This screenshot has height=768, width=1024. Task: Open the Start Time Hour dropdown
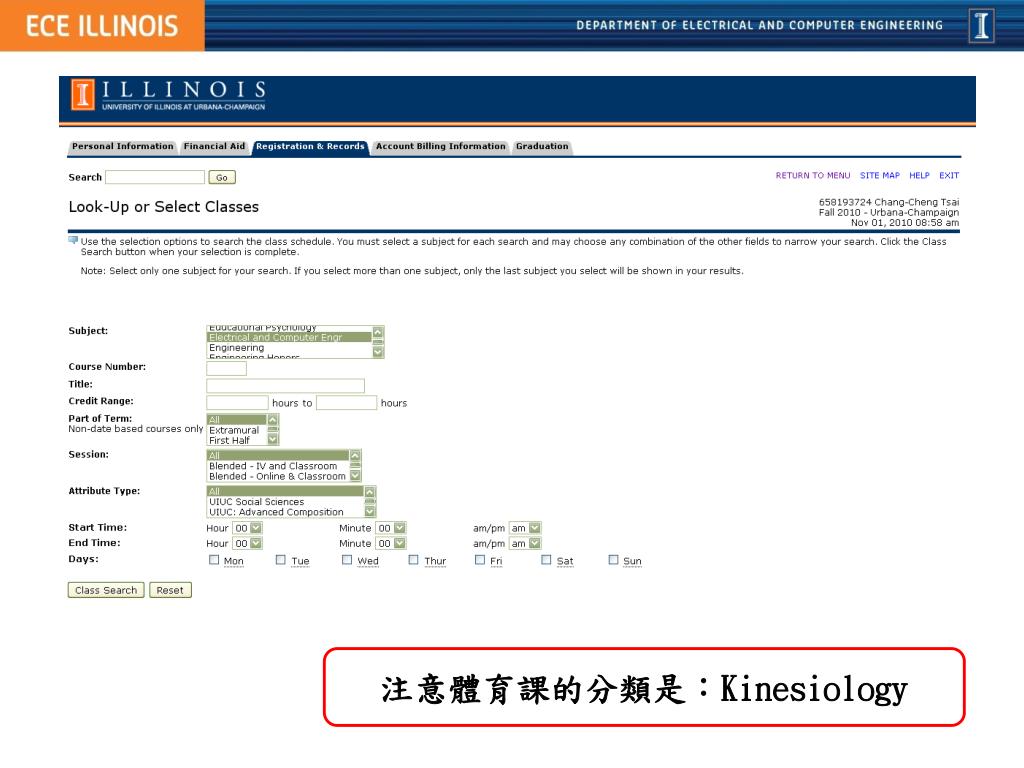tap(248, 528)
